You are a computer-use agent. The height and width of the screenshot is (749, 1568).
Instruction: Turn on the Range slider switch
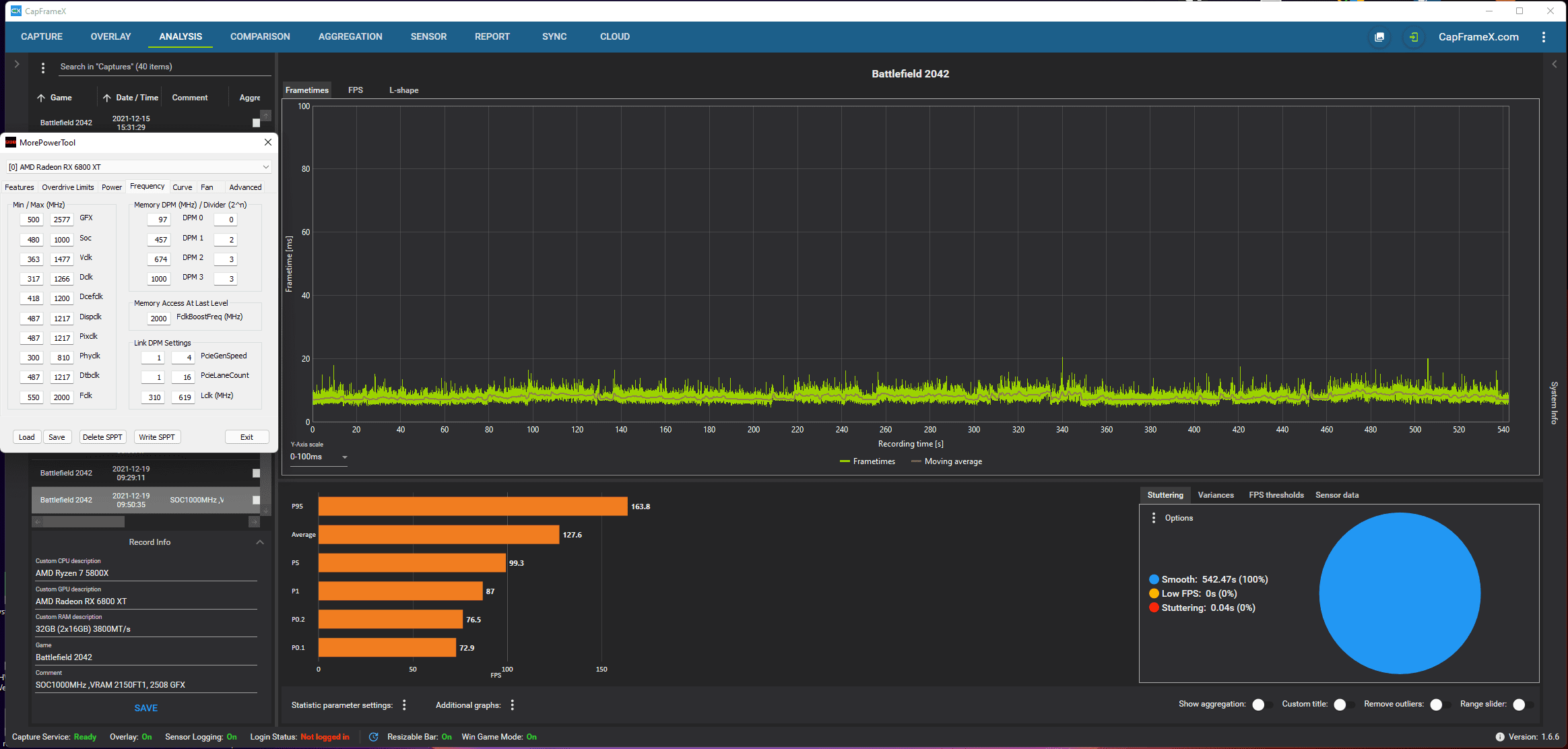click(x=1523, y=705)
